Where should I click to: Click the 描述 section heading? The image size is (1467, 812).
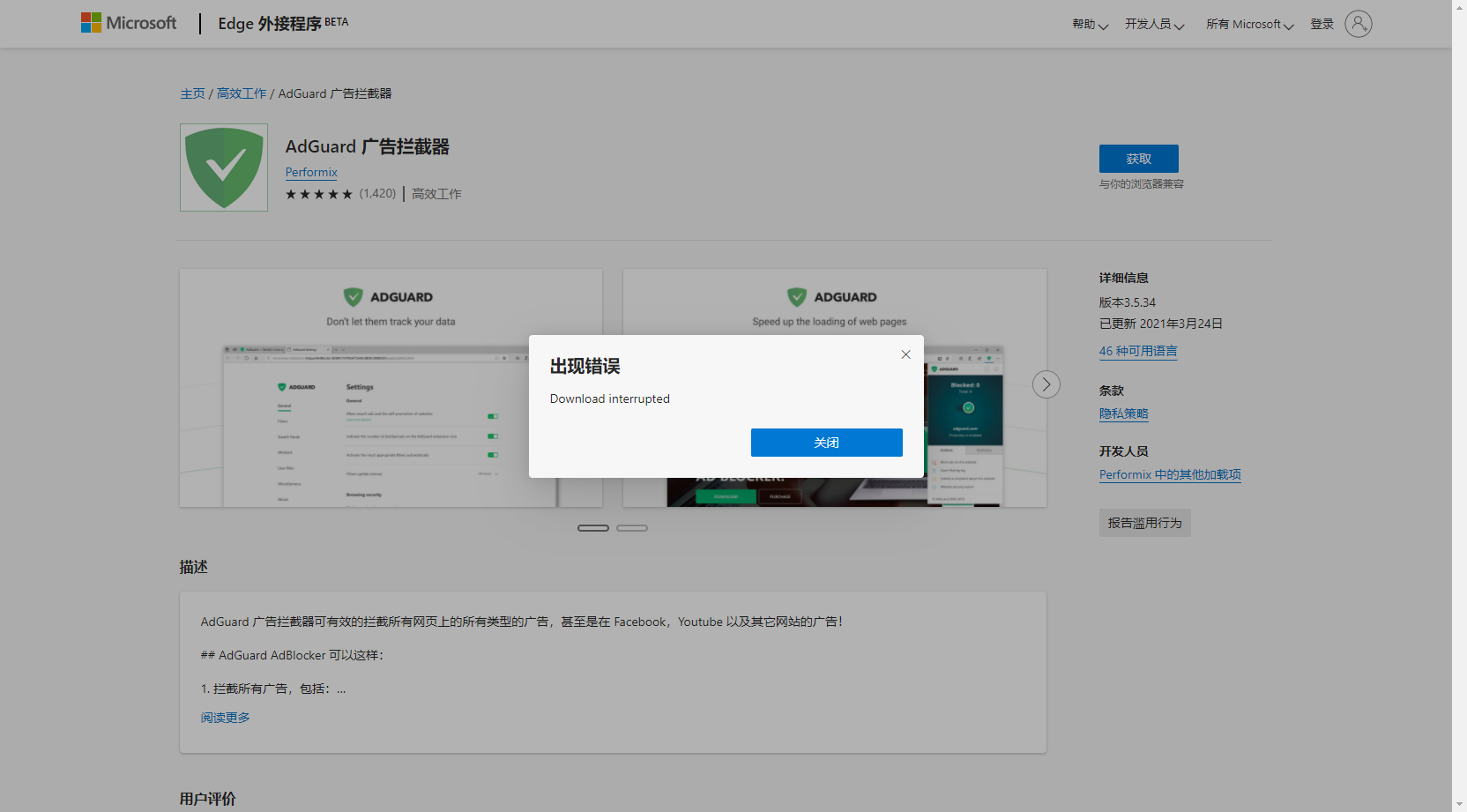pos(194,567)
